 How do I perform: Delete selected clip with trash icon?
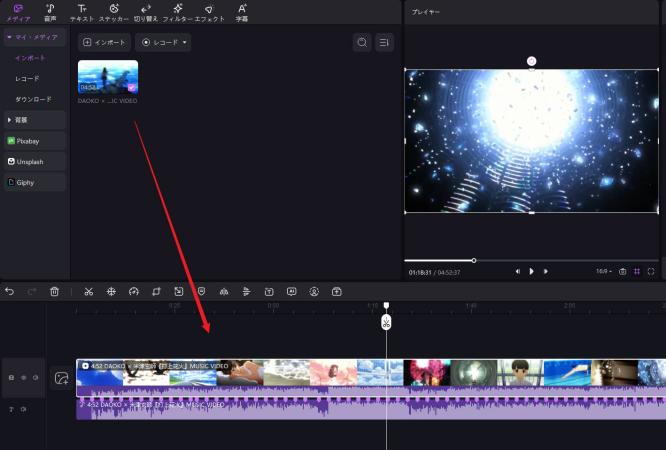point(54,291)
